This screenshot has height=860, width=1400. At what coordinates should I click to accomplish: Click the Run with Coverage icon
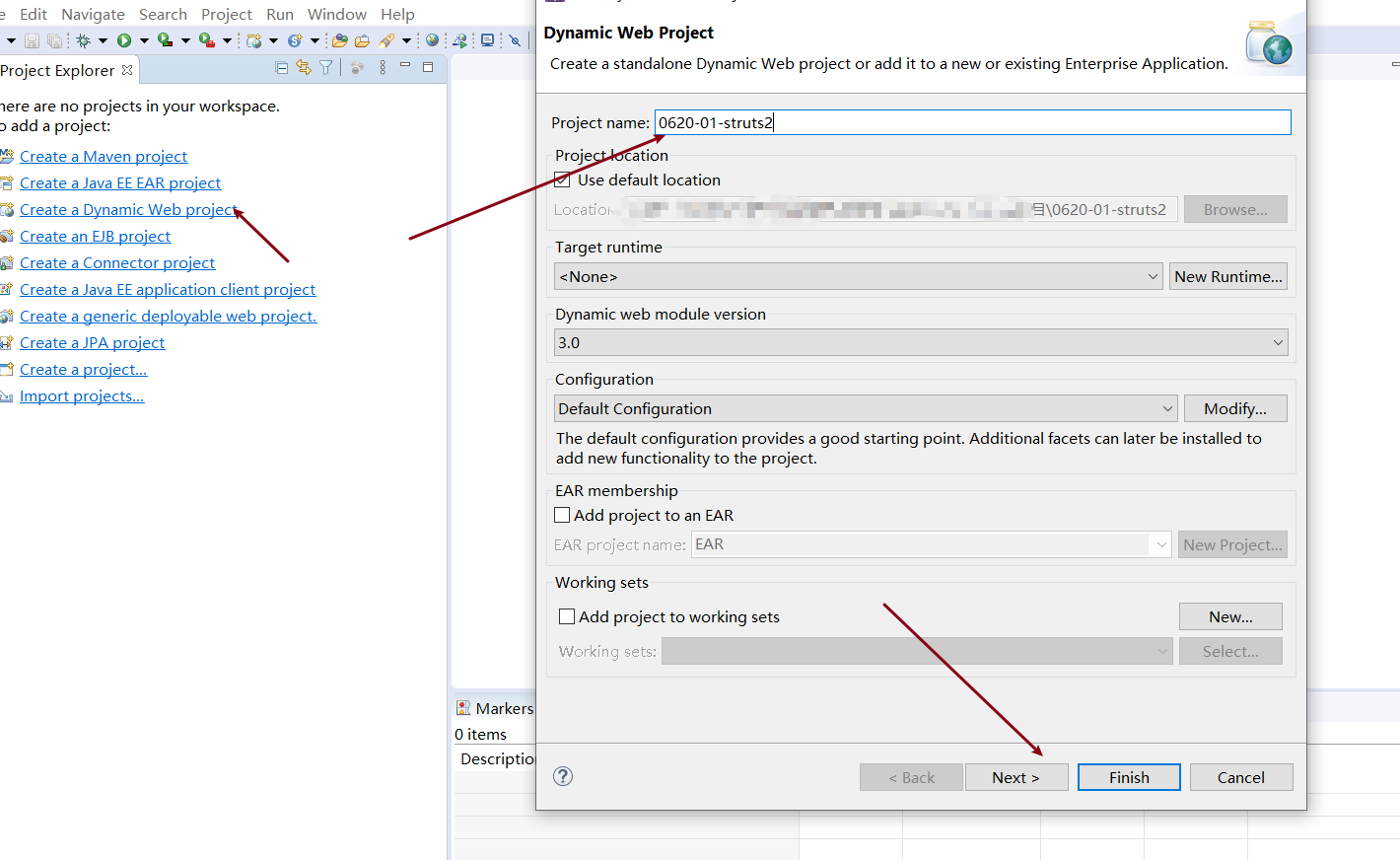pyautogui.click(x=165, y=40)
